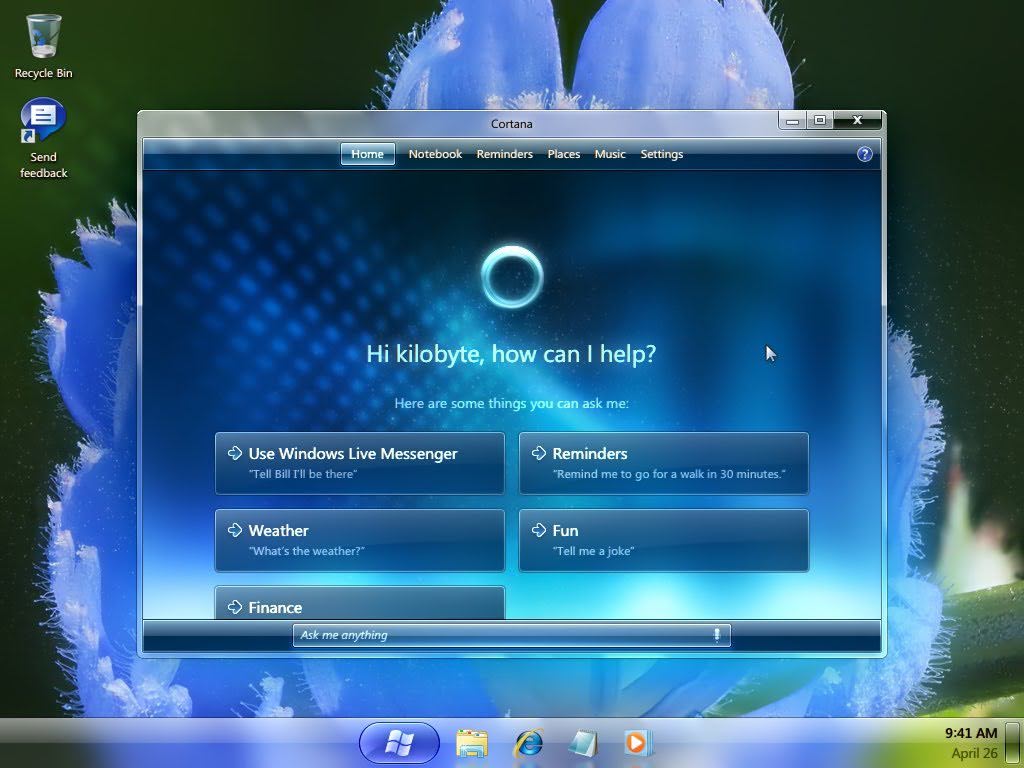Click the Cortana ring icon
1024x768 pixels.
[x=512, y=277]
